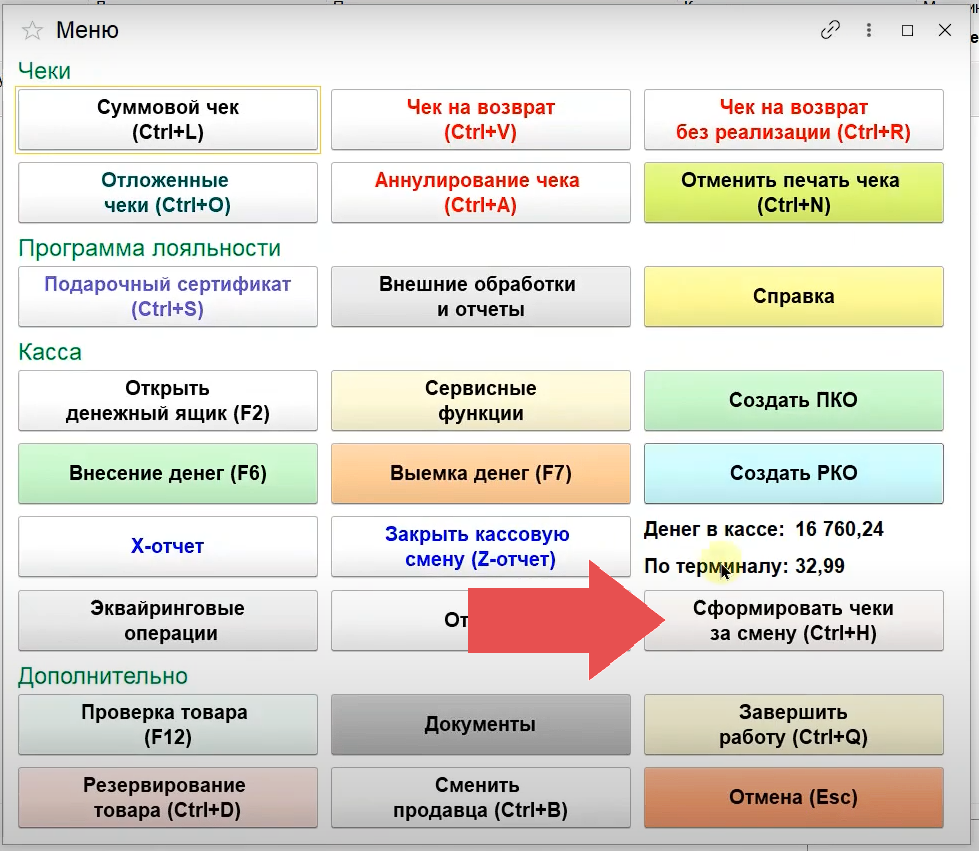The height and width of the screenshot is (851, 979).
Task: Click Внесение денег (F6)
Action: [x=168, y=474]
